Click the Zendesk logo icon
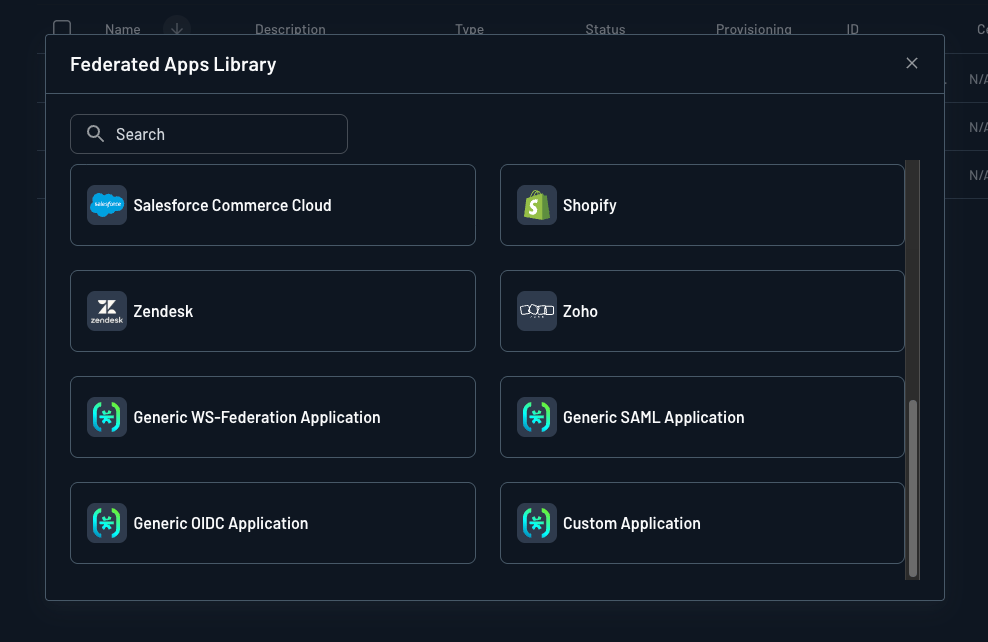This screenshot has width=988, height=642. pos(107,311)
